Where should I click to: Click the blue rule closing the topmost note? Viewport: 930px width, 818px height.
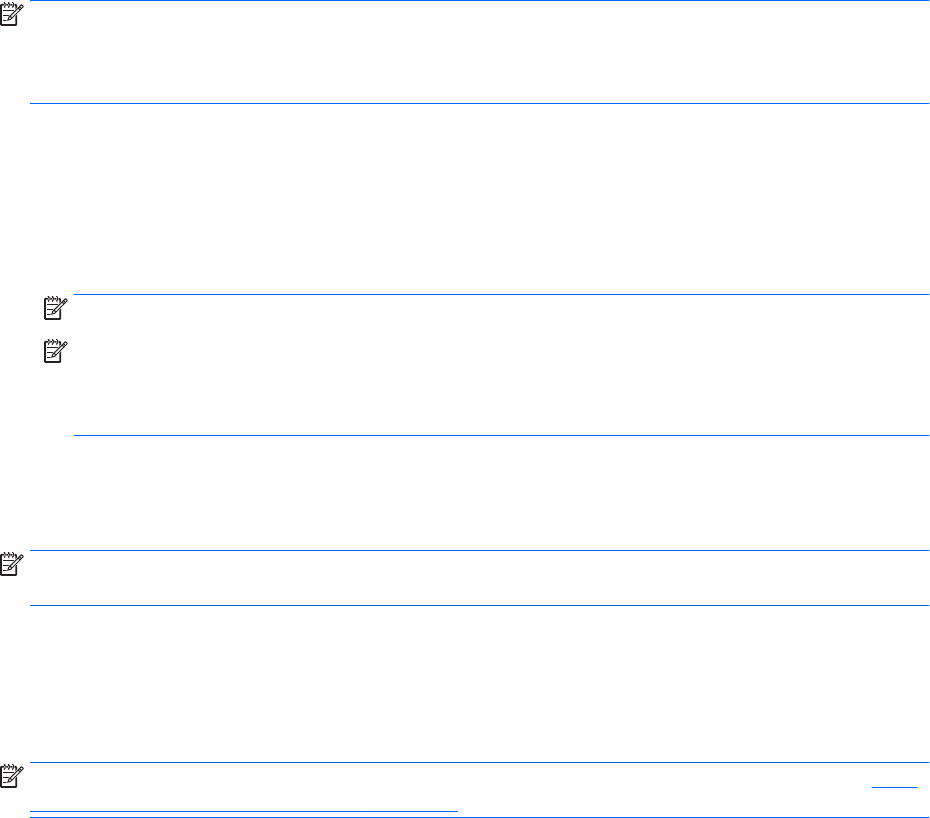pyautogui.click(x=480, y=104)
